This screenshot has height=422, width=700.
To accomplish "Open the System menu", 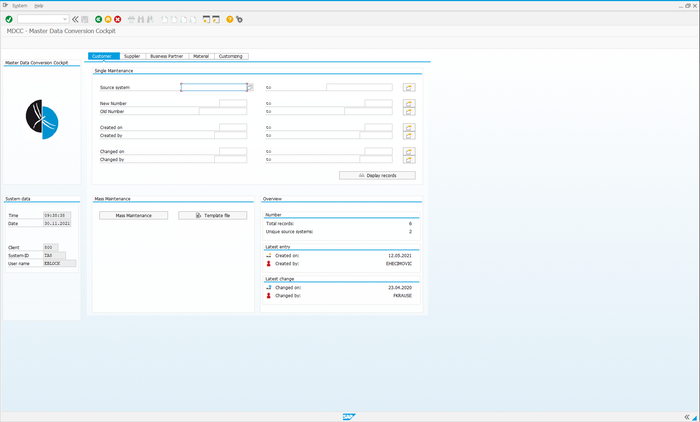I will pos(20,6).
